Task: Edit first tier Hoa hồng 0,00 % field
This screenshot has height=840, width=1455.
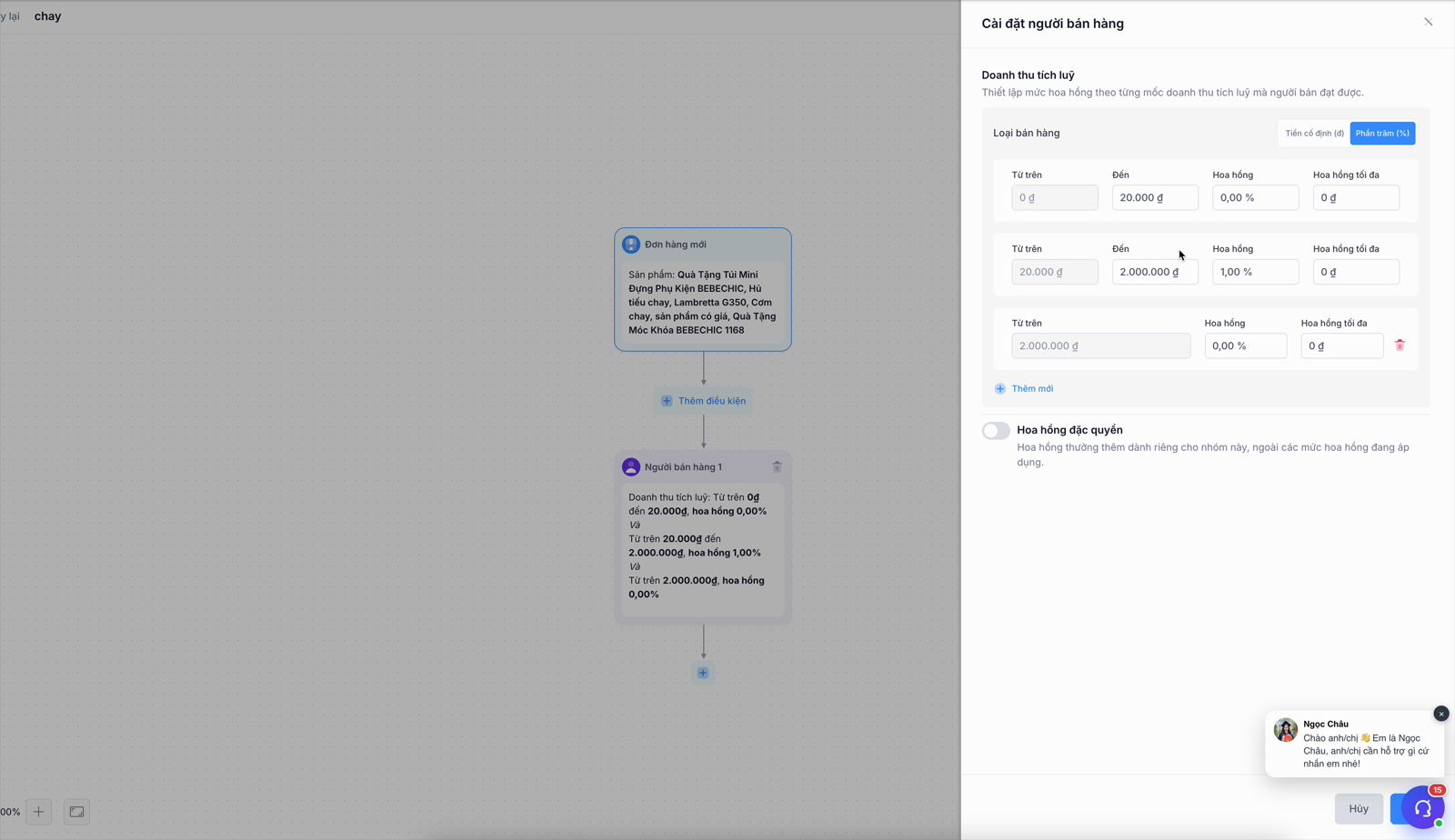Action: click(x=1255, y=197)
